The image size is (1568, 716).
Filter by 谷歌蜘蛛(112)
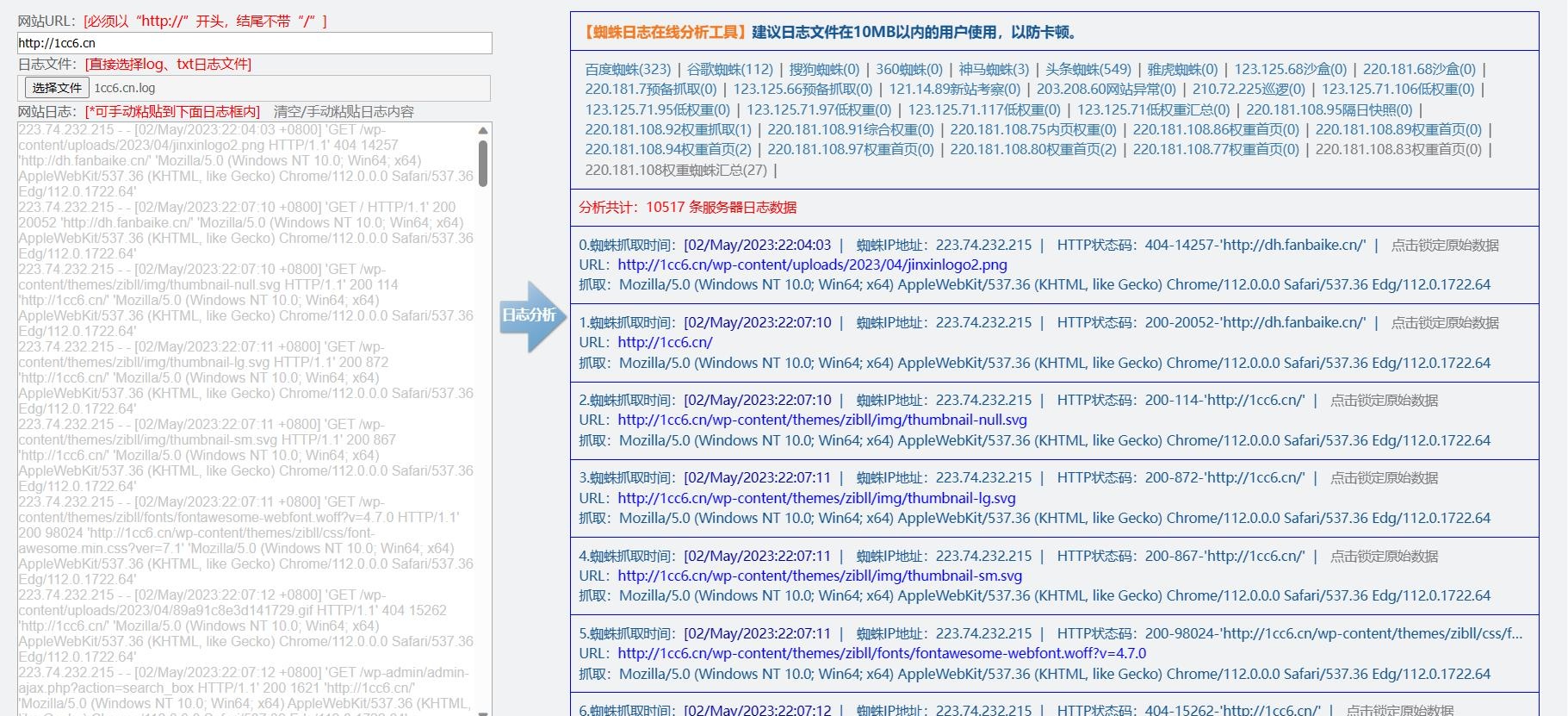click(x=730, y=69)
